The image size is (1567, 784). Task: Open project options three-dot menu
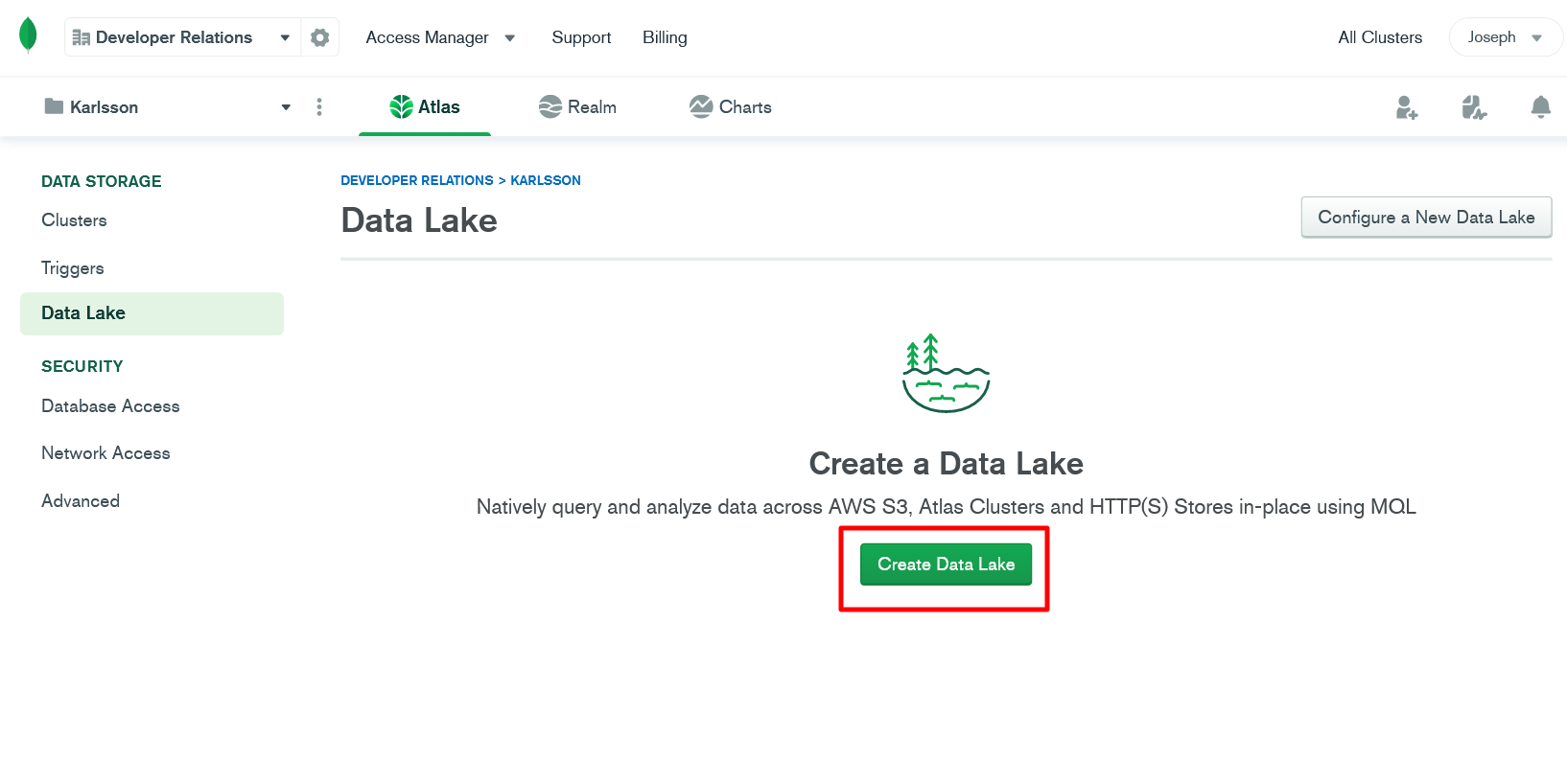click(x=319, y=107)
